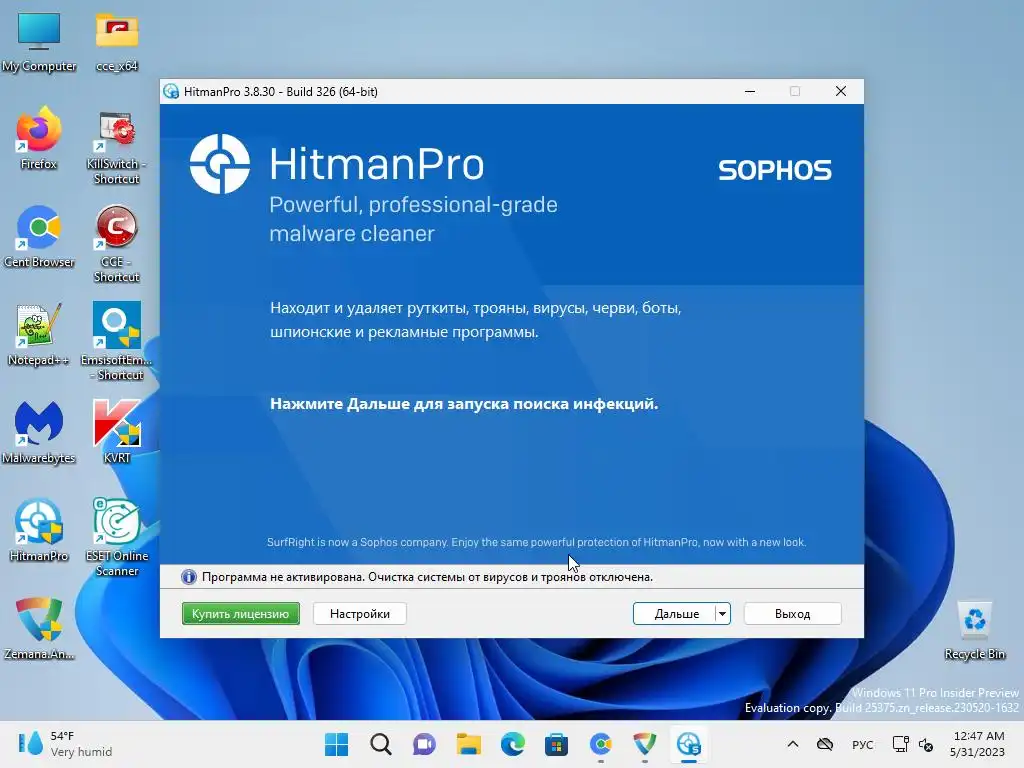
Task: Open Microsoft Store from the taskbar
Action: pos(556,744)
